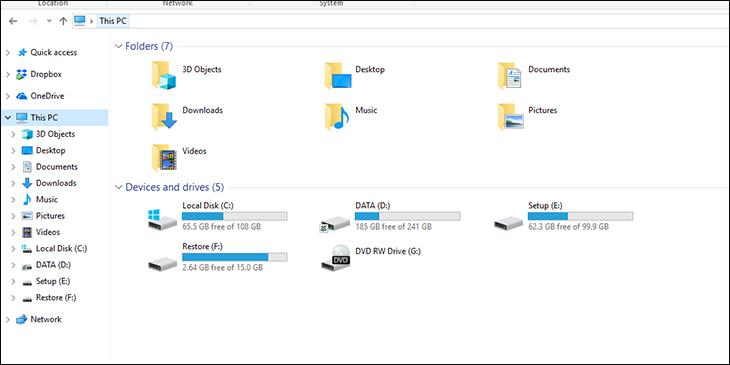730x365 pixels.
Task: Click the Restore (F:) usage bar
Action: click(235, 257)
